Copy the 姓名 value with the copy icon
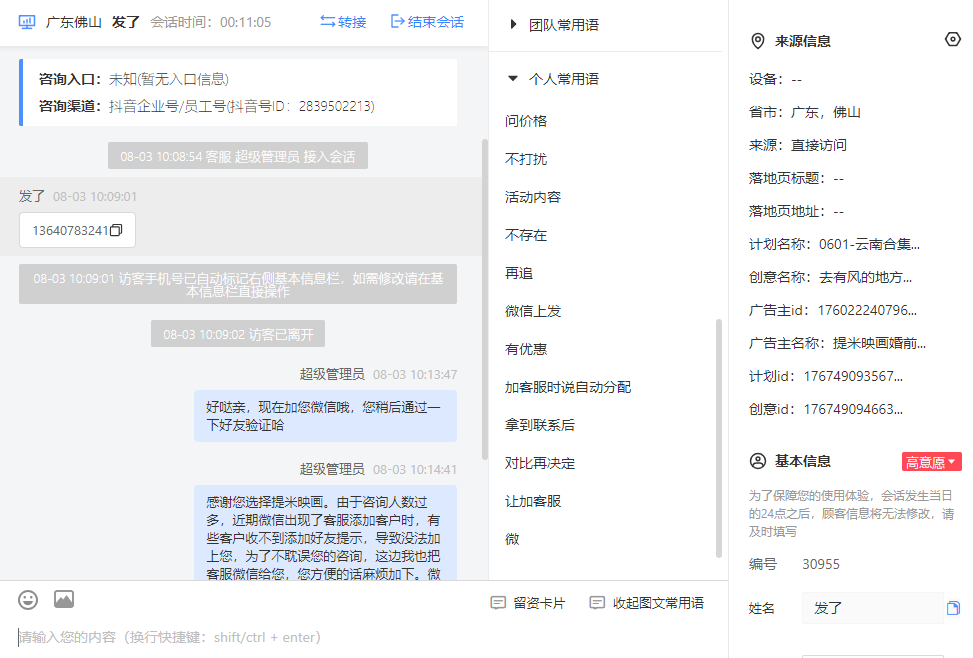 (x=953, y=608)
